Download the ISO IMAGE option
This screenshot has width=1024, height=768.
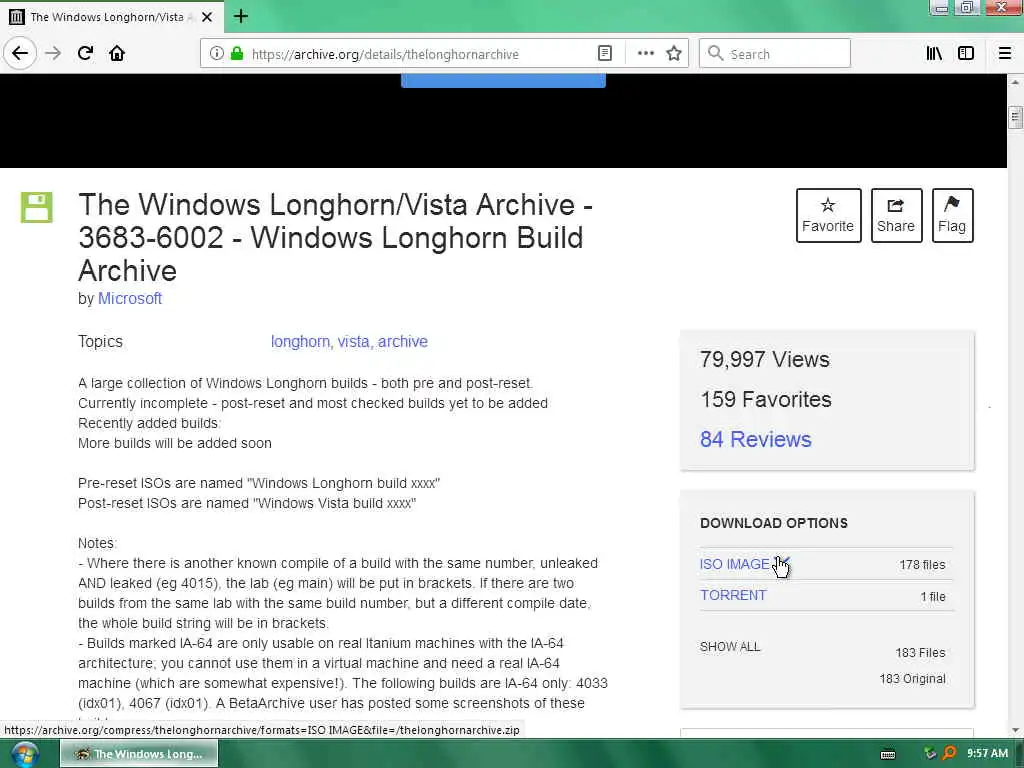tap(735, 564)
